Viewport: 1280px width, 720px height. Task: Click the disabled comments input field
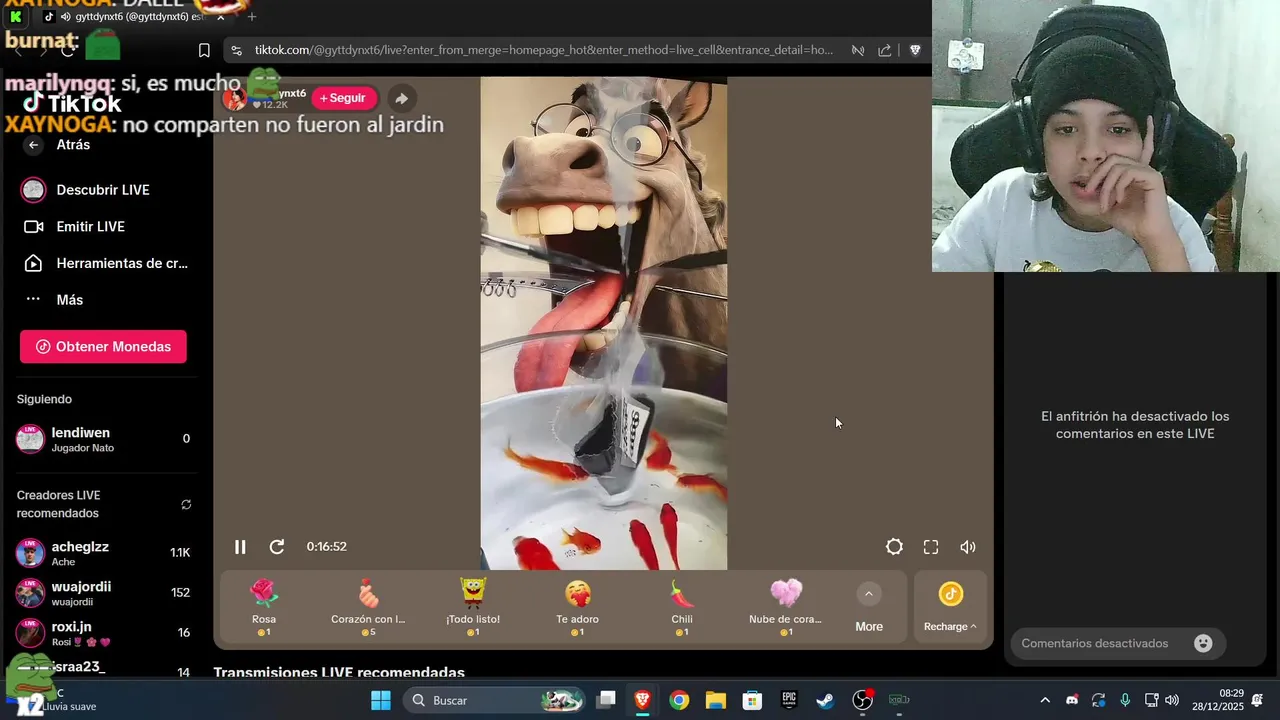tap(1118, 644)
